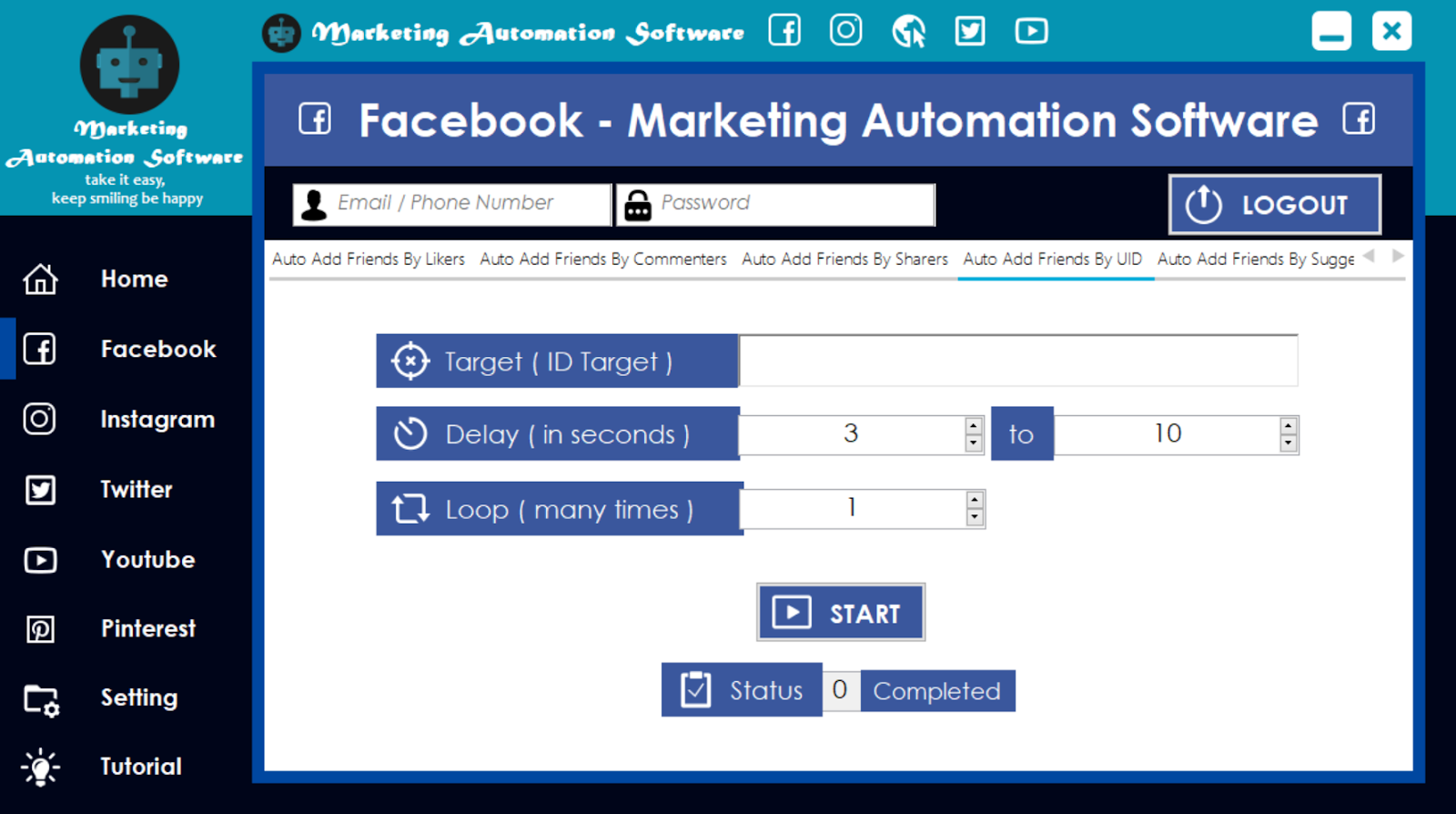1456x814 pixels.
Task: Click the minimum delay value 3
Action: click(x=852, y=434)
